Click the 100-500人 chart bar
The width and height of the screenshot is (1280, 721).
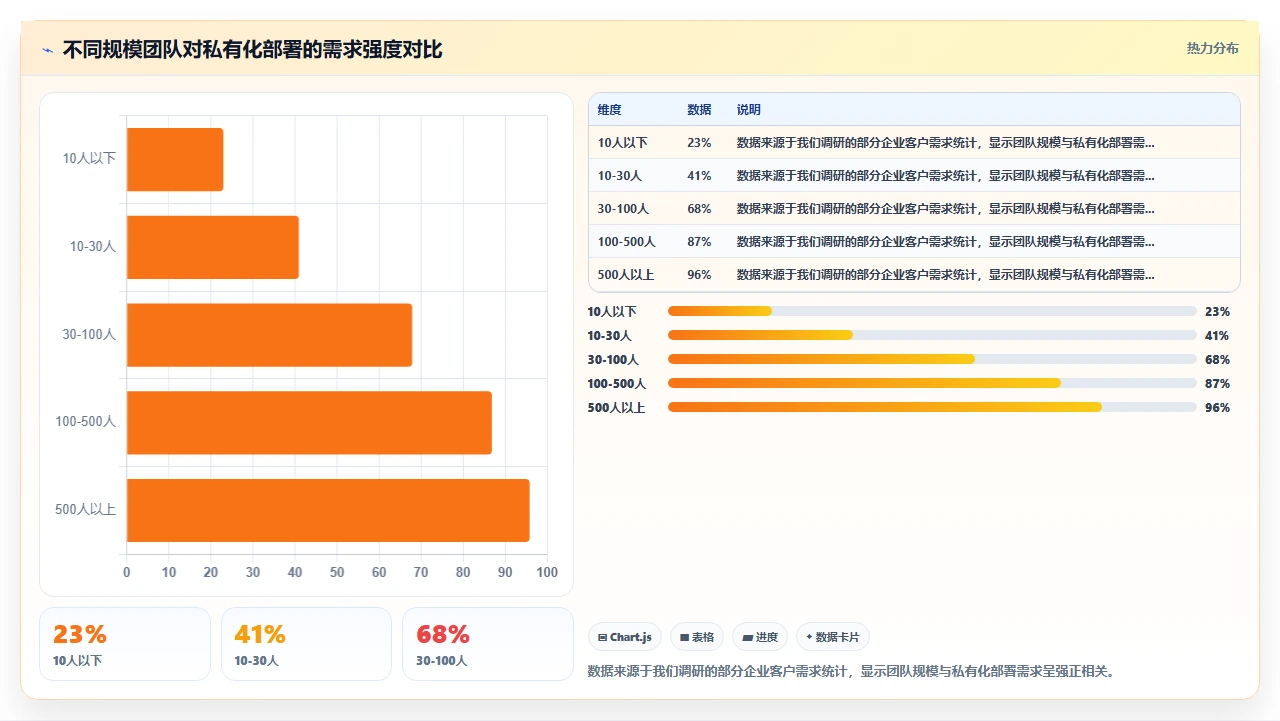pos(309,422)
